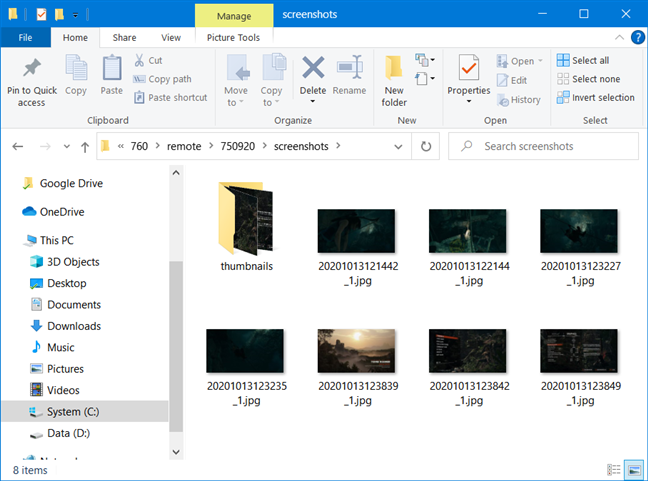Switch to Details view in status bar
The image size is (648, 481).
click(x=614, y=469)
